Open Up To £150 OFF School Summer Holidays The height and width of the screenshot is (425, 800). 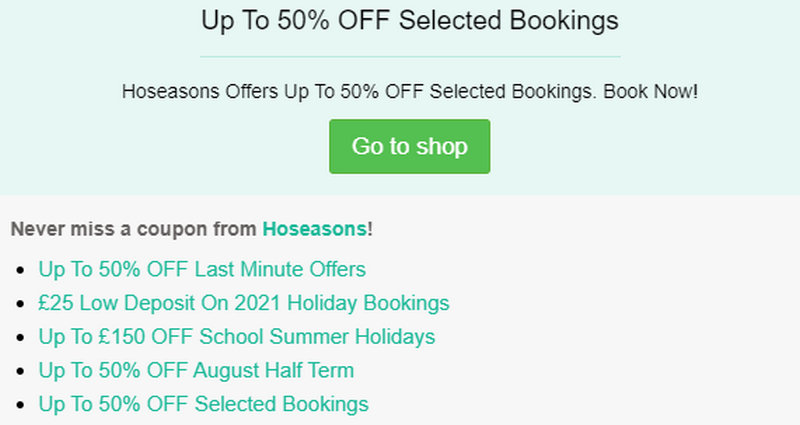tap(236, 337)
